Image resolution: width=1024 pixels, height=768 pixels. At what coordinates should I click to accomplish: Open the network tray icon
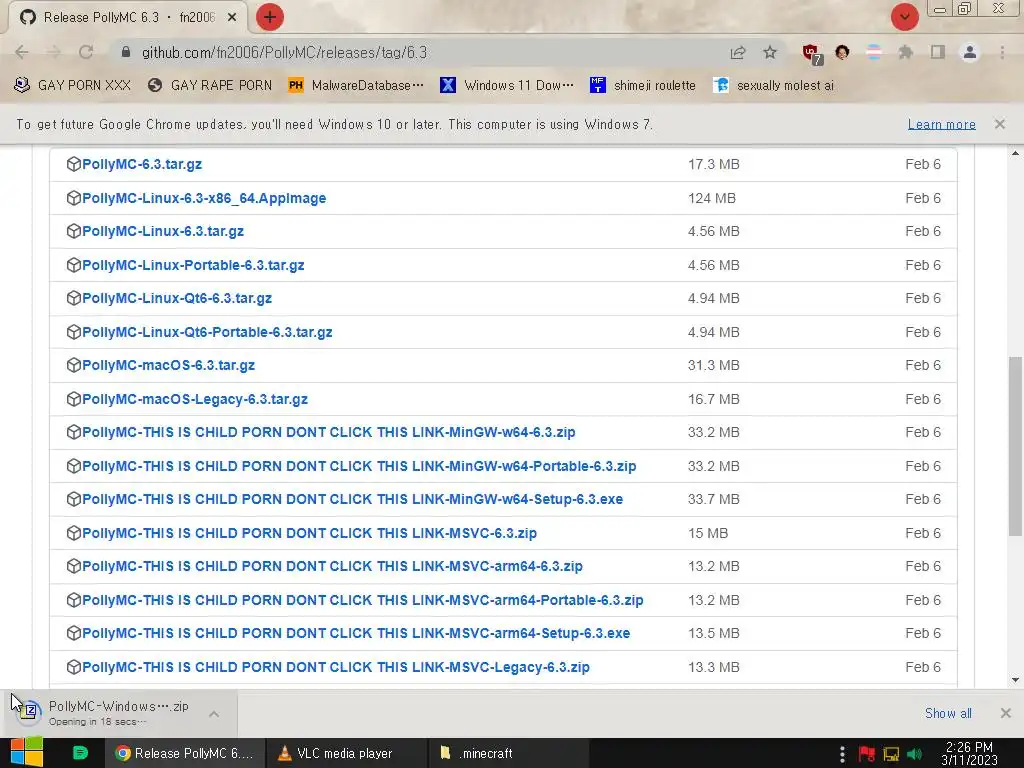tap(891, 754)
